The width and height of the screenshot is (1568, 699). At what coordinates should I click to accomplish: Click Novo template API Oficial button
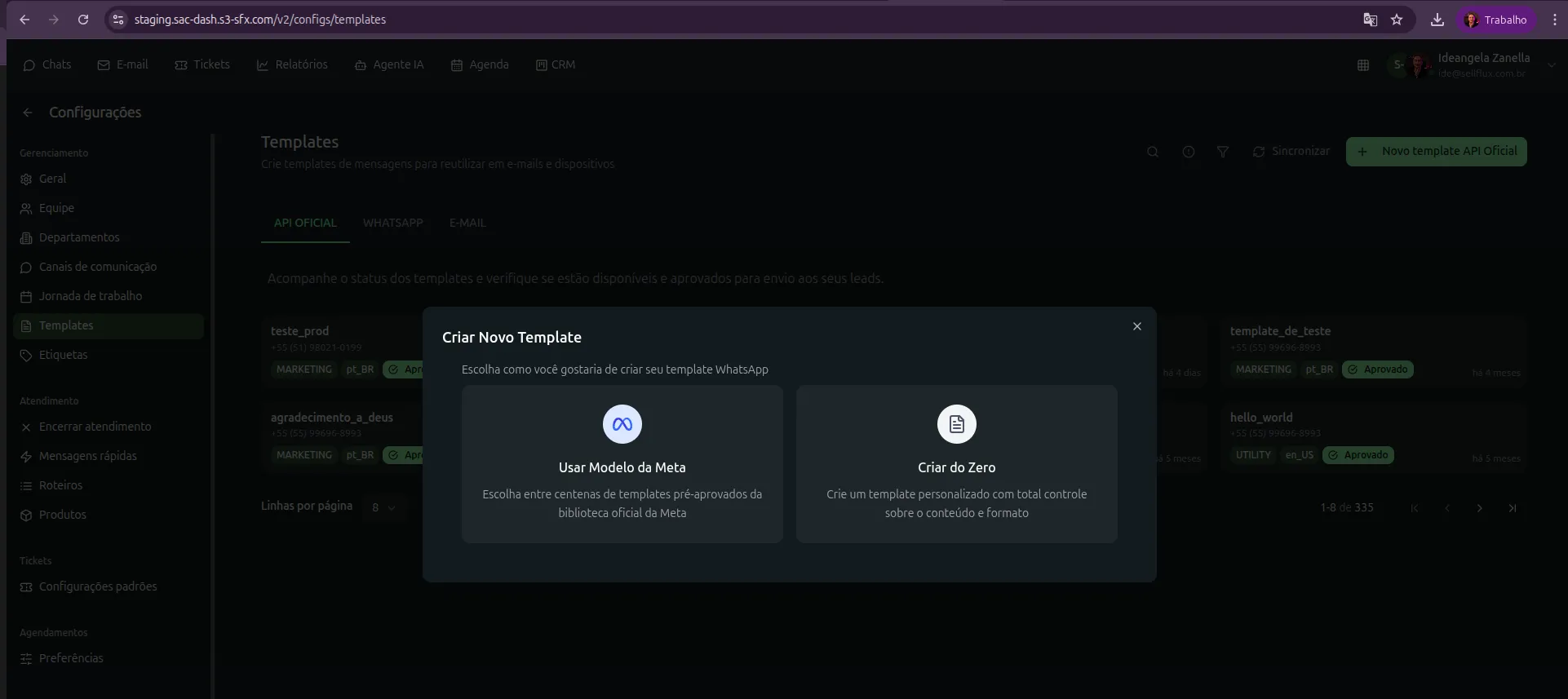1437,152
